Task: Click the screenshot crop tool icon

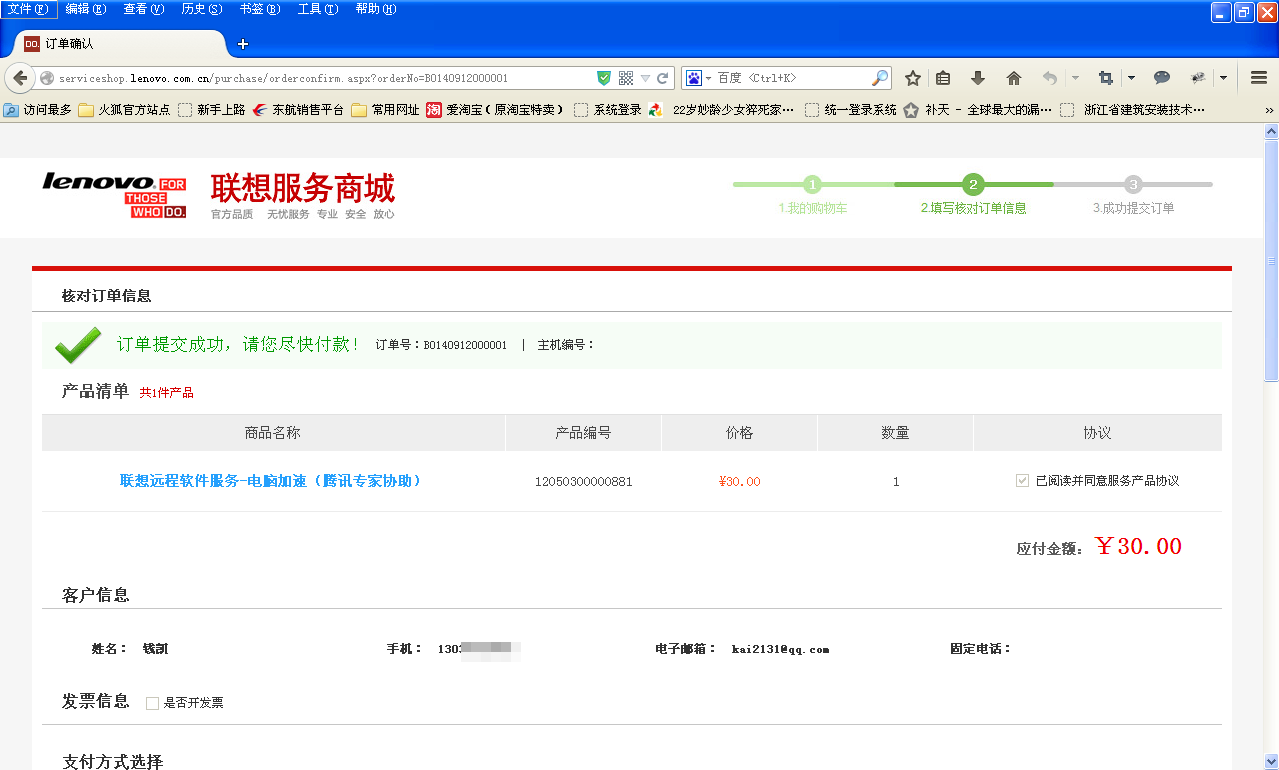Action: tap(1105, 78)
